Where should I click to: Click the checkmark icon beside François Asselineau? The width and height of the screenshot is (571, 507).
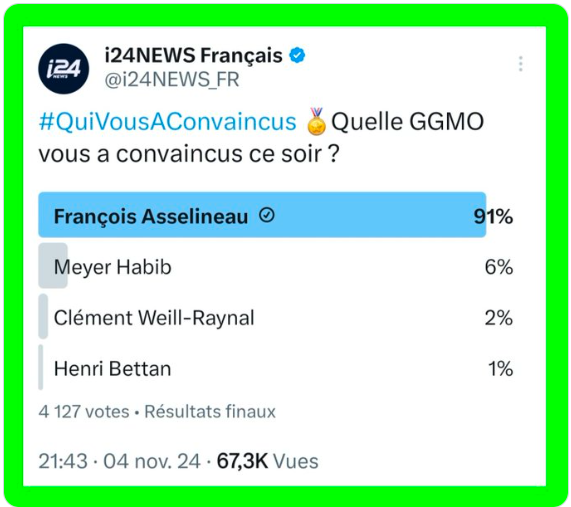[x=267, y=215]
